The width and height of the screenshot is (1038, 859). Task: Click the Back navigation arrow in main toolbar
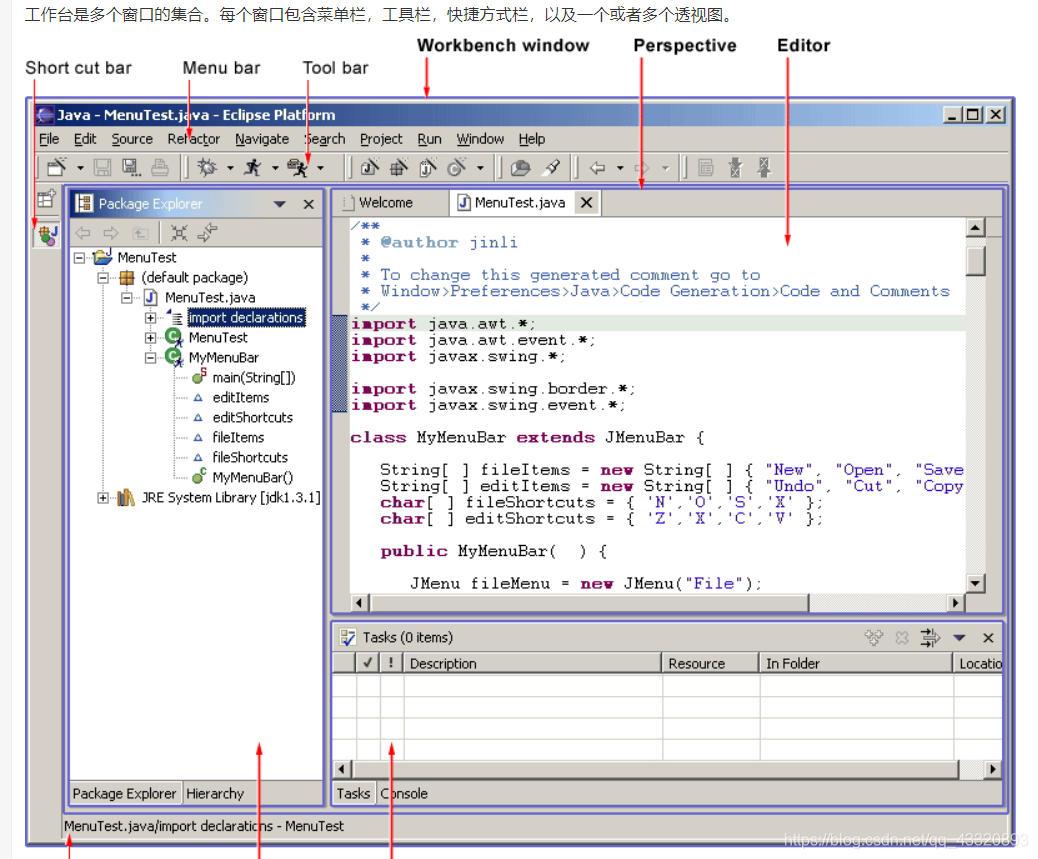598,168
